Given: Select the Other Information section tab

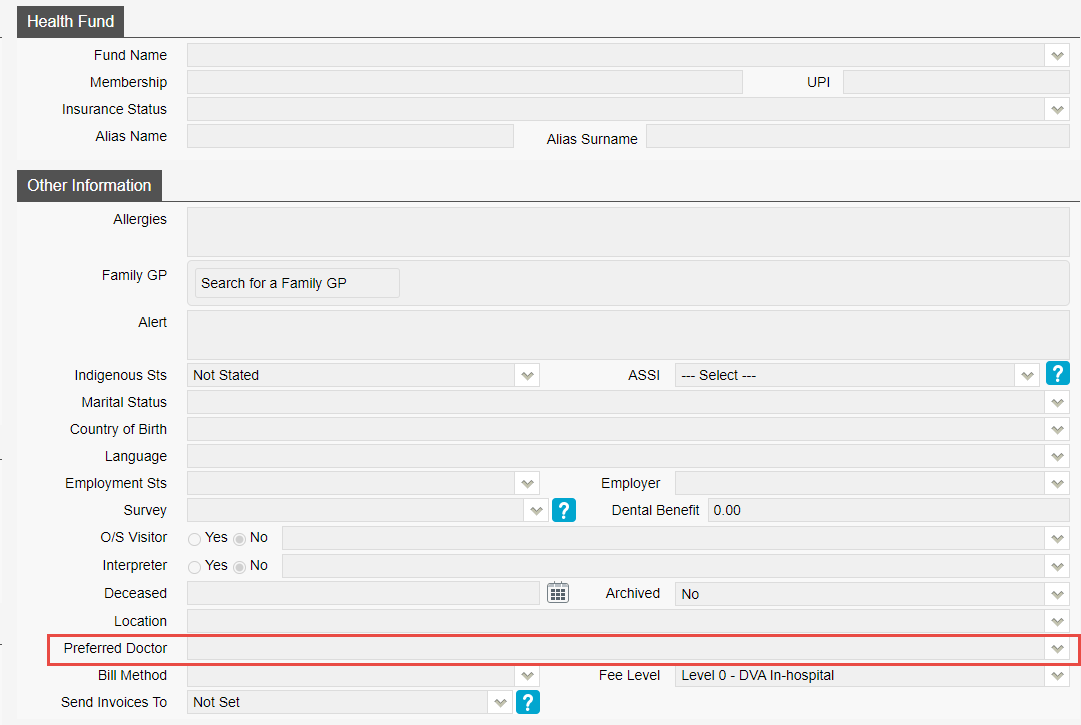Looking at the screenshot, I should [89, 185].
